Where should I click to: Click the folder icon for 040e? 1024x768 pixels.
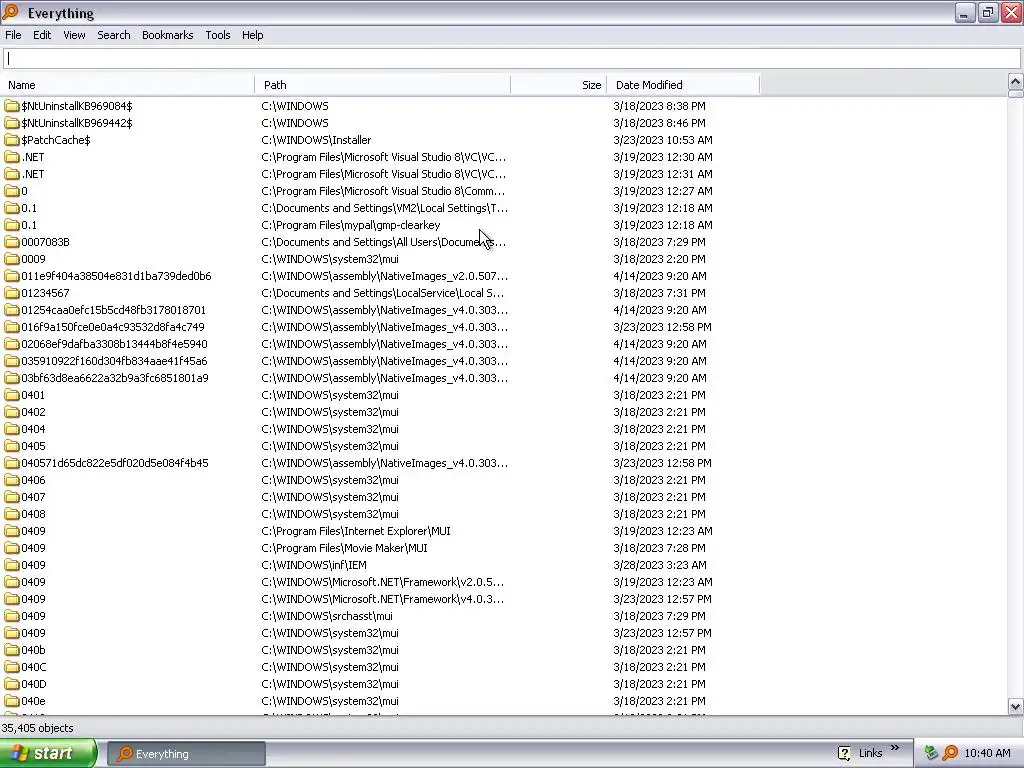click(12, 701)
